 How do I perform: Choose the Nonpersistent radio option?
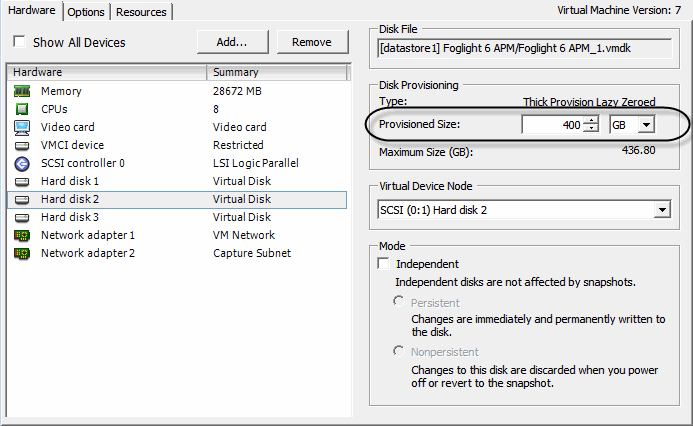(399, 351)
